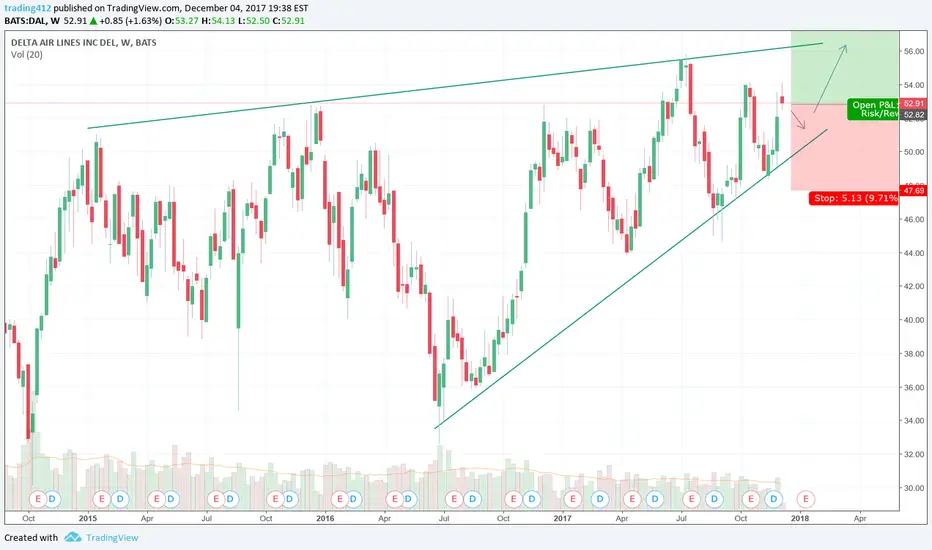Select the red 52.91 current price tag
Viewport: 932px width, 550px height.
(913, 103)
